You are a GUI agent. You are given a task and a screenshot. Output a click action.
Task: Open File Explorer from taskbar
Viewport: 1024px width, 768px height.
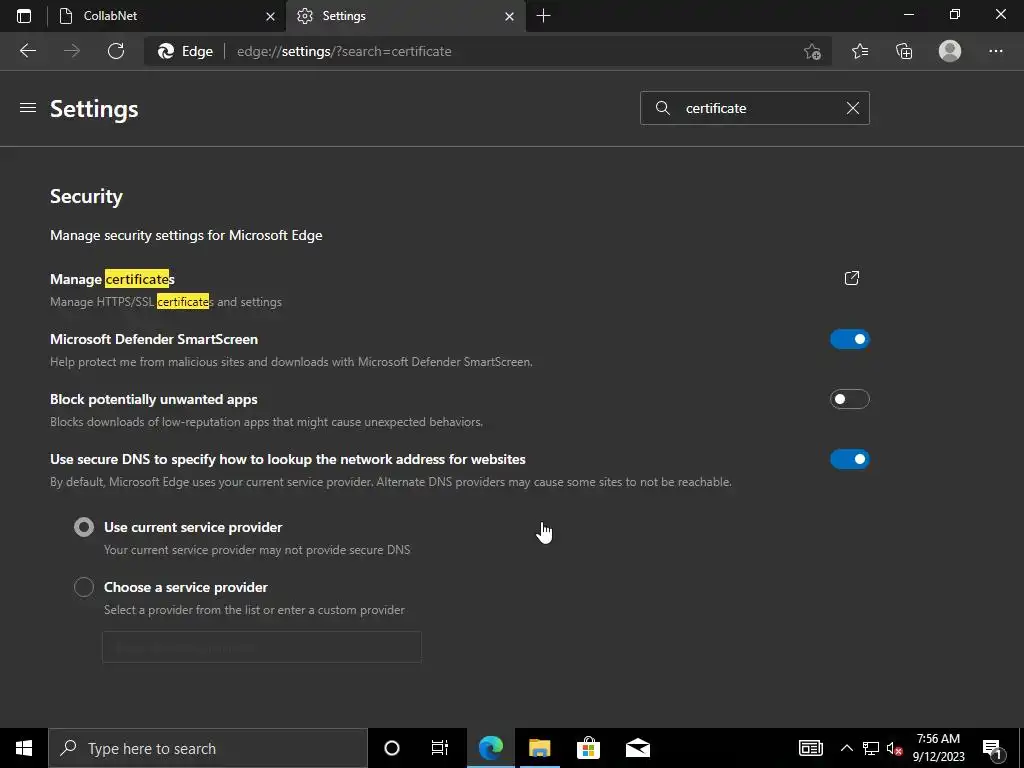[539, 748]
